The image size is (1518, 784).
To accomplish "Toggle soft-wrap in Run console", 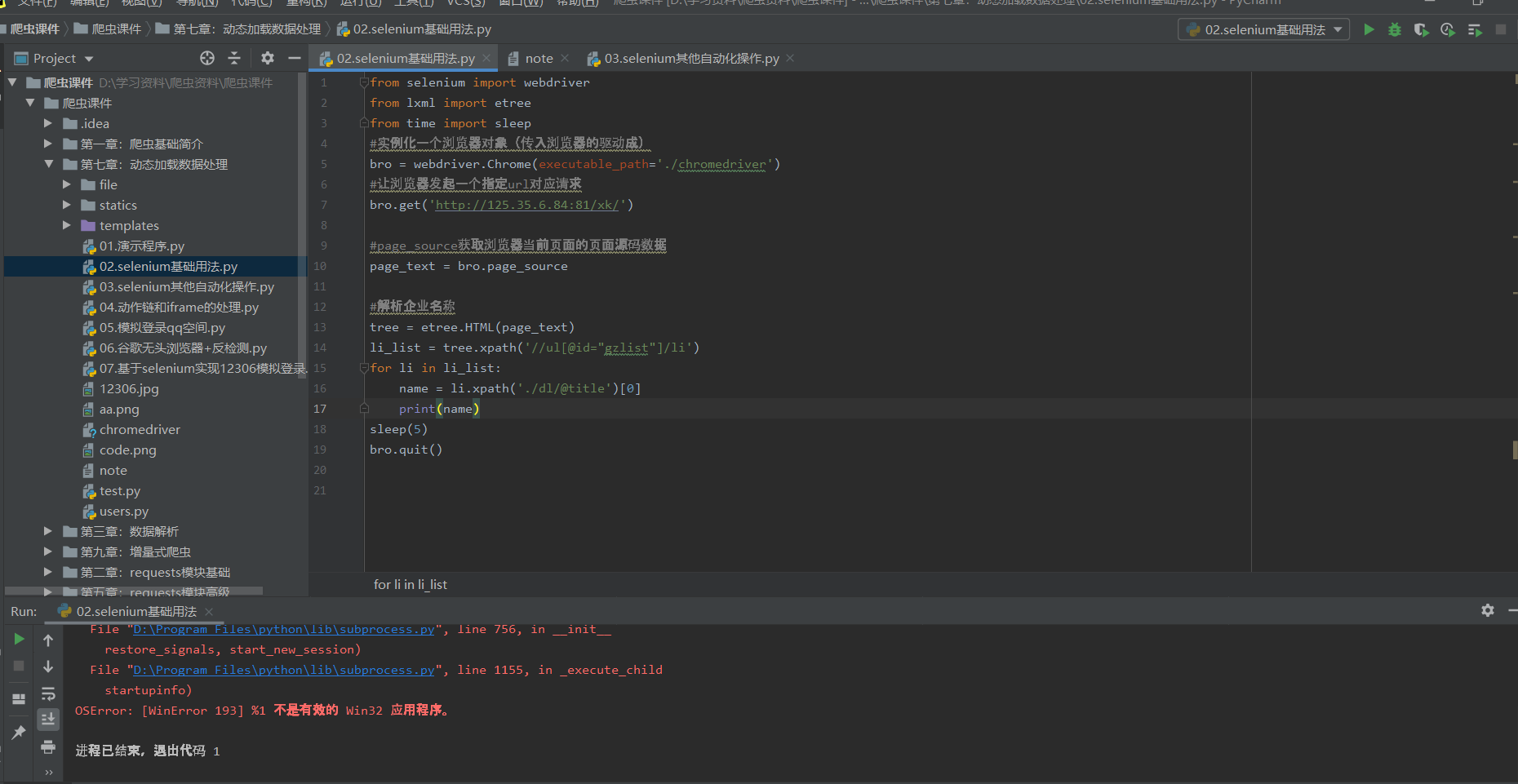I will (48, 693).
